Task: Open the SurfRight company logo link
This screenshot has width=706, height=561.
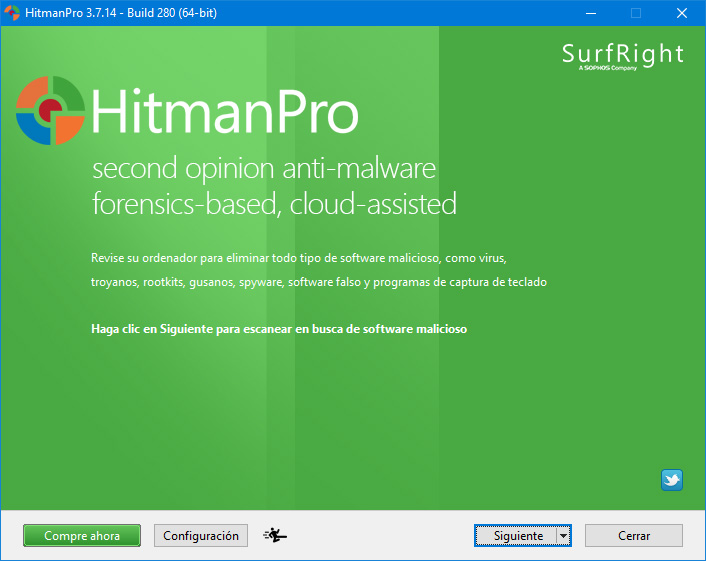Action: click(623, 56)
